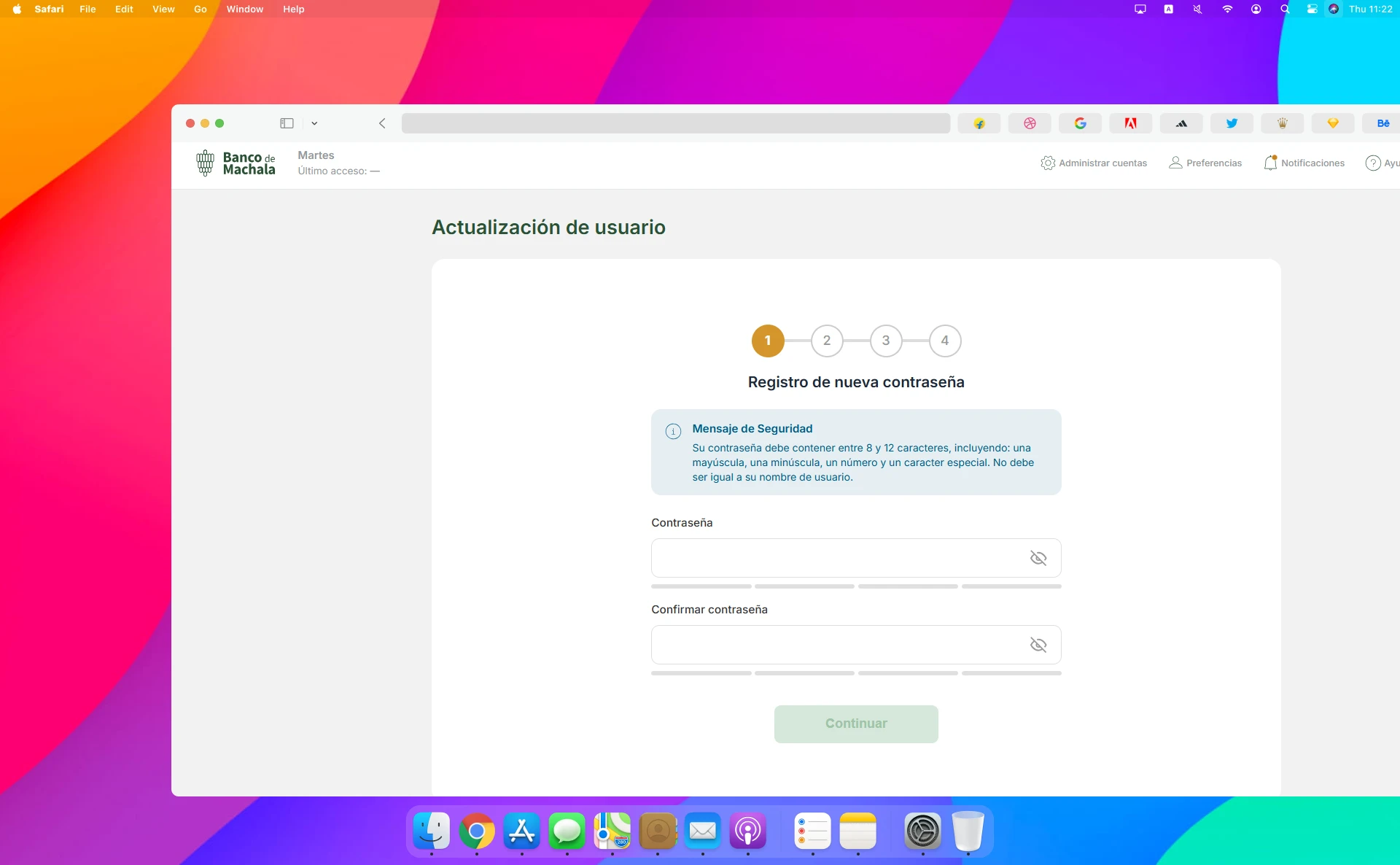
Task: Show password in Confirmar contraseña field
Action: 1038,645
